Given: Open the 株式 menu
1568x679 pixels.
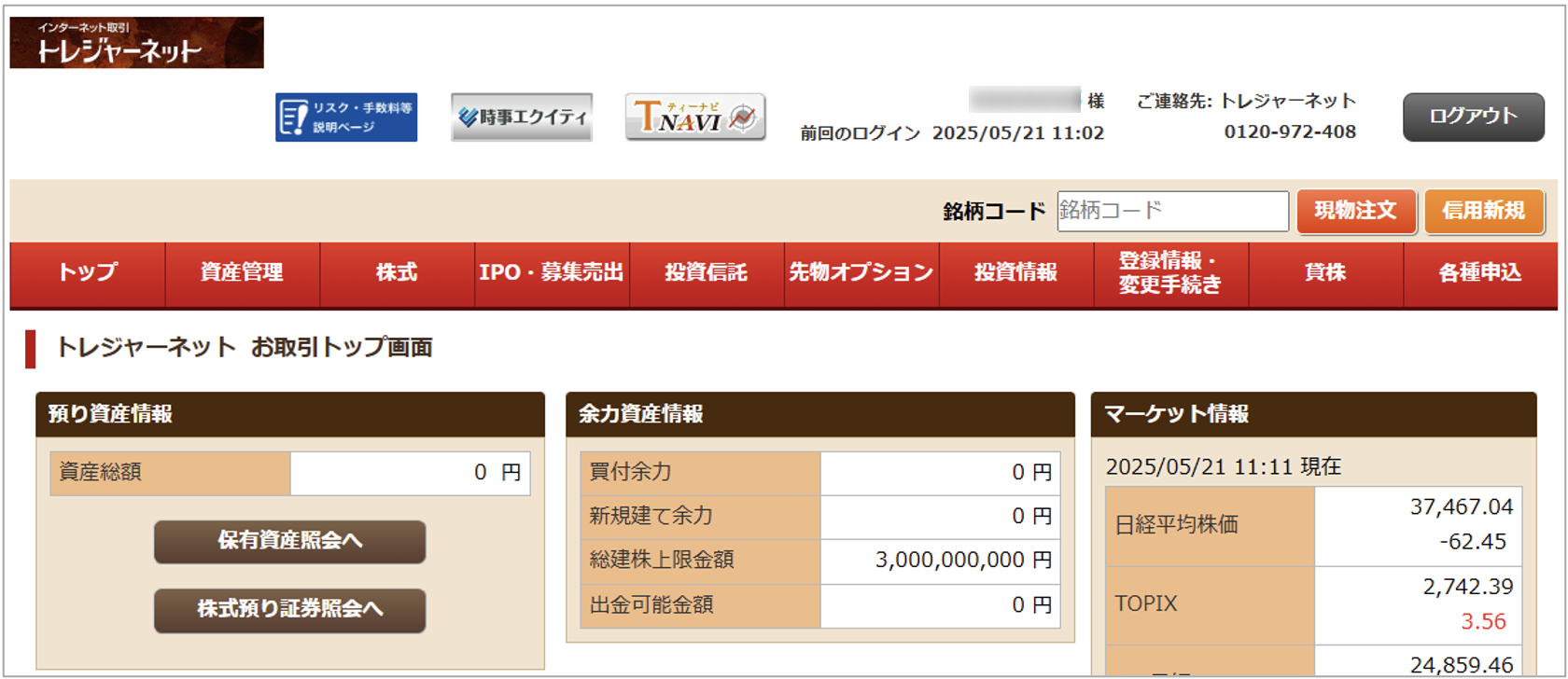Looking at the screenshot, I should click(x=398, y=273).
